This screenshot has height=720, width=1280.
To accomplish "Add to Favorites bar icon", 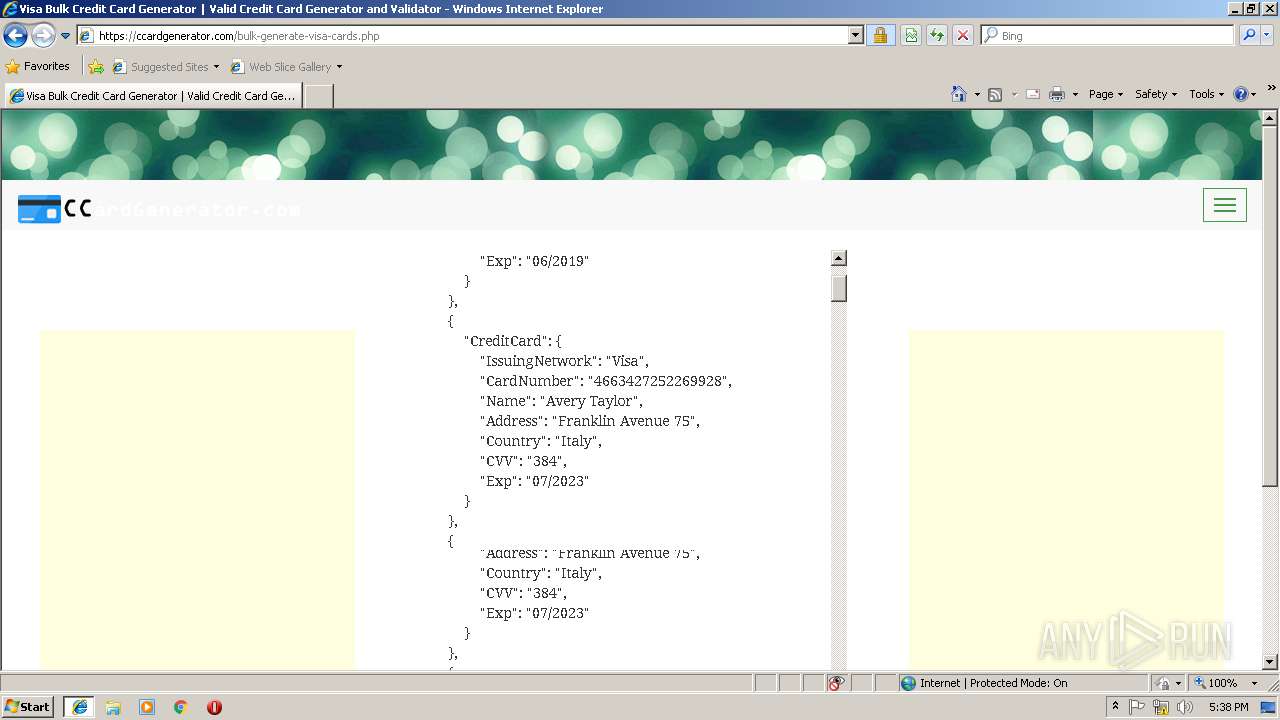I will pyautogui.click(x=96, y=67).
